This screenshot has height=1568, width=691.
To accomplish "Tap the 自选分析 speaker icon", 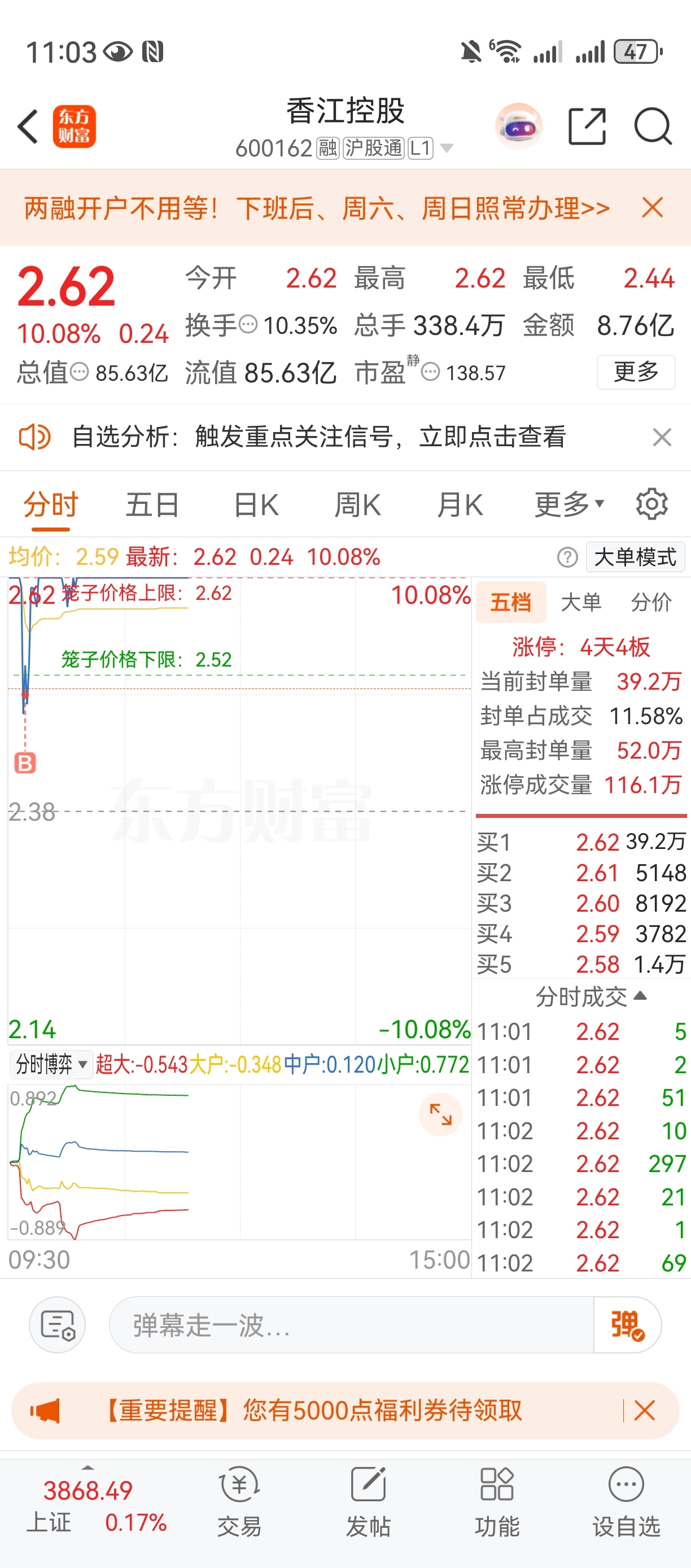I will [34, 437].
